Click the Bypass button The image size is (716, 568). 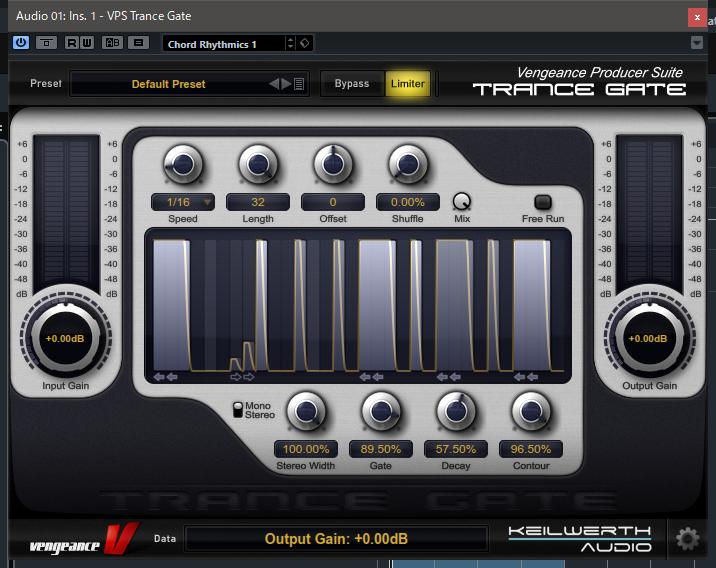[352, 84]
